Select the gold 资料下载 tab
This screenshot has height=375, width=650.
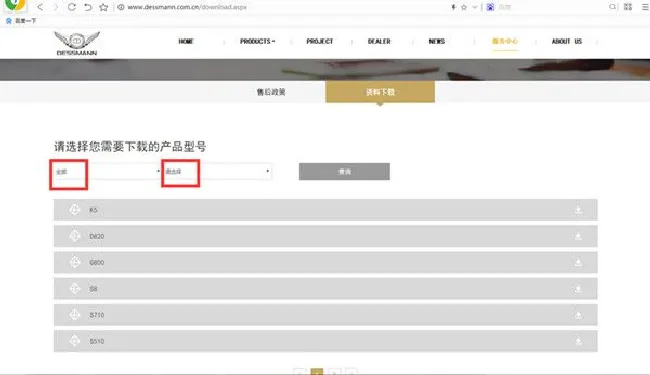380,92
